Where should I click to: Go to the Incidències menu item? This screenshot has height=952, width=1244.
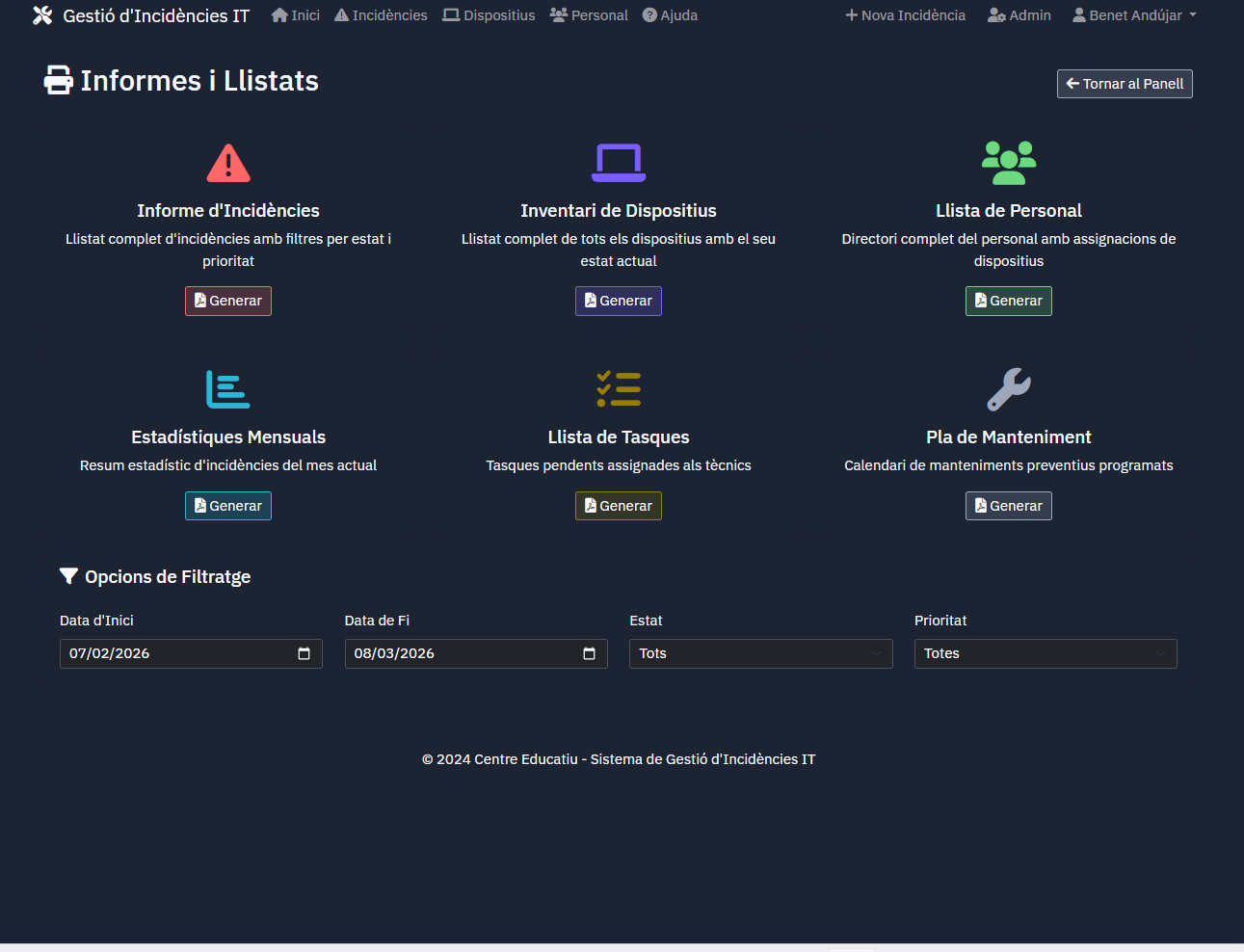pos(381,15)
